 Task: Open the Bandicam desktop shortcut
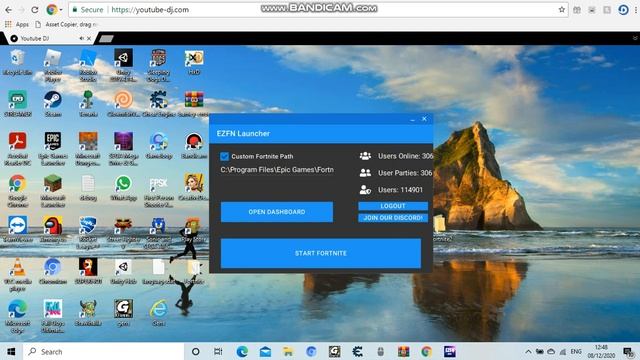coord(194,146)
